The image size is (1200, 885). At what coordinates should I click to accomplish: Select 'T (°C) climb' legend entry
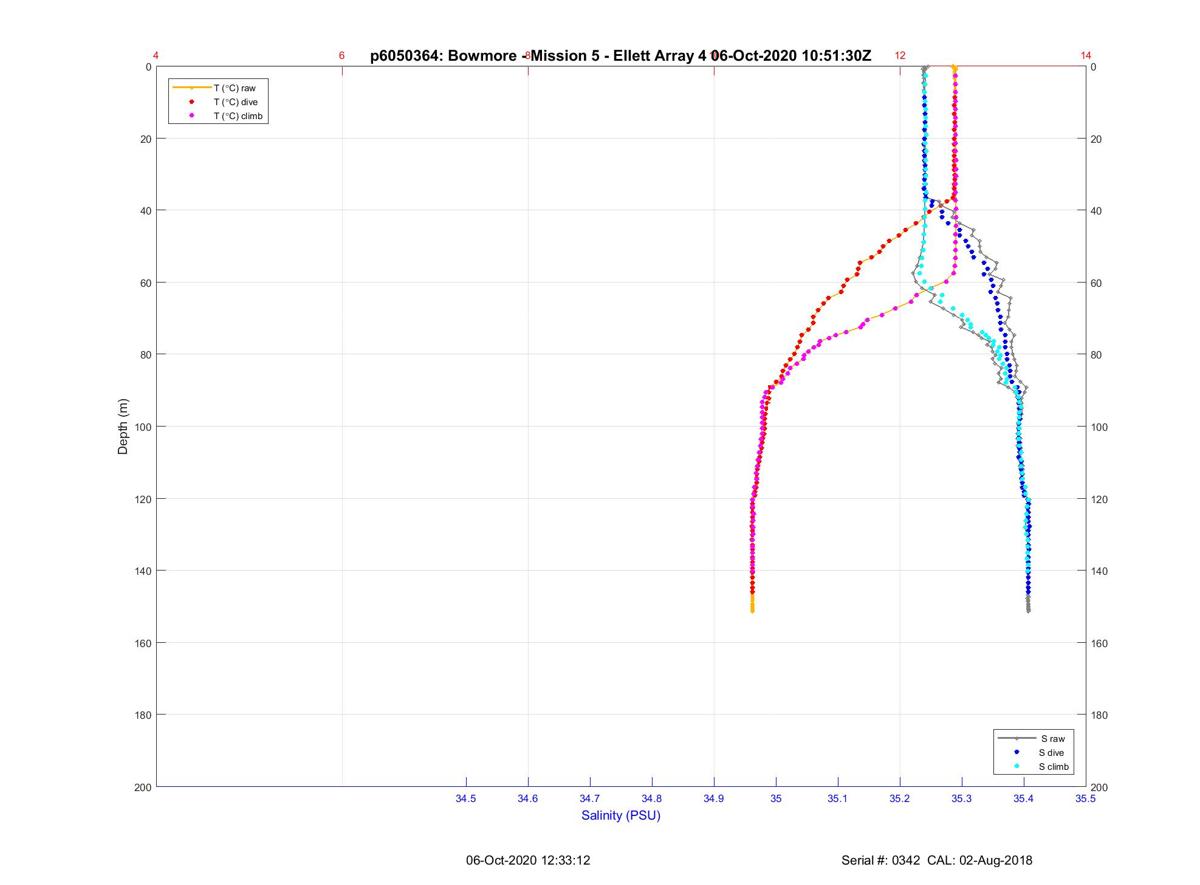click(x=238, y=116)
